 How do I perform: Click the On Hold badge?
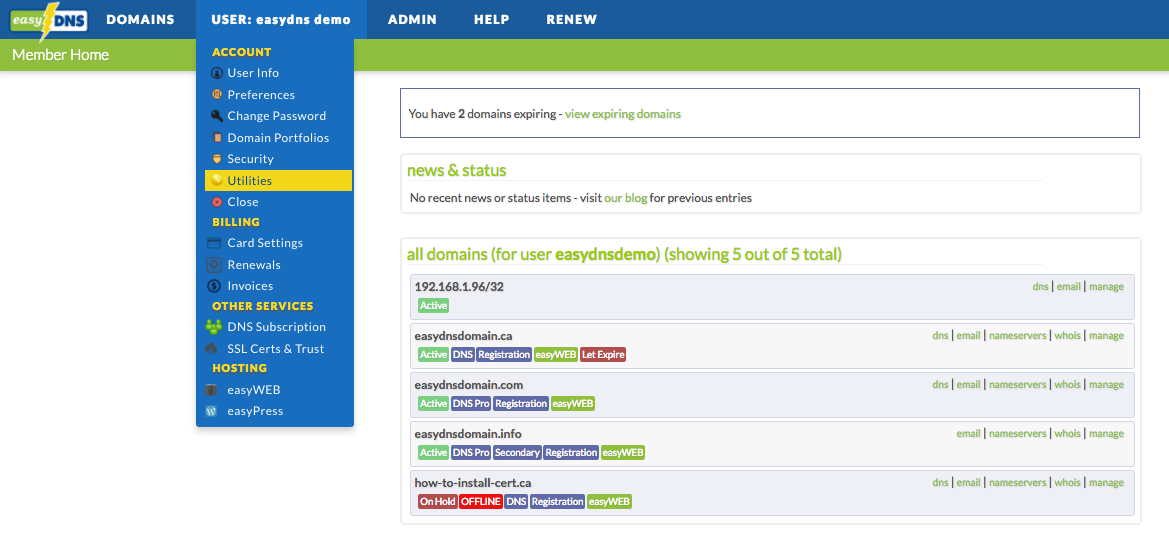click(438, 502)
